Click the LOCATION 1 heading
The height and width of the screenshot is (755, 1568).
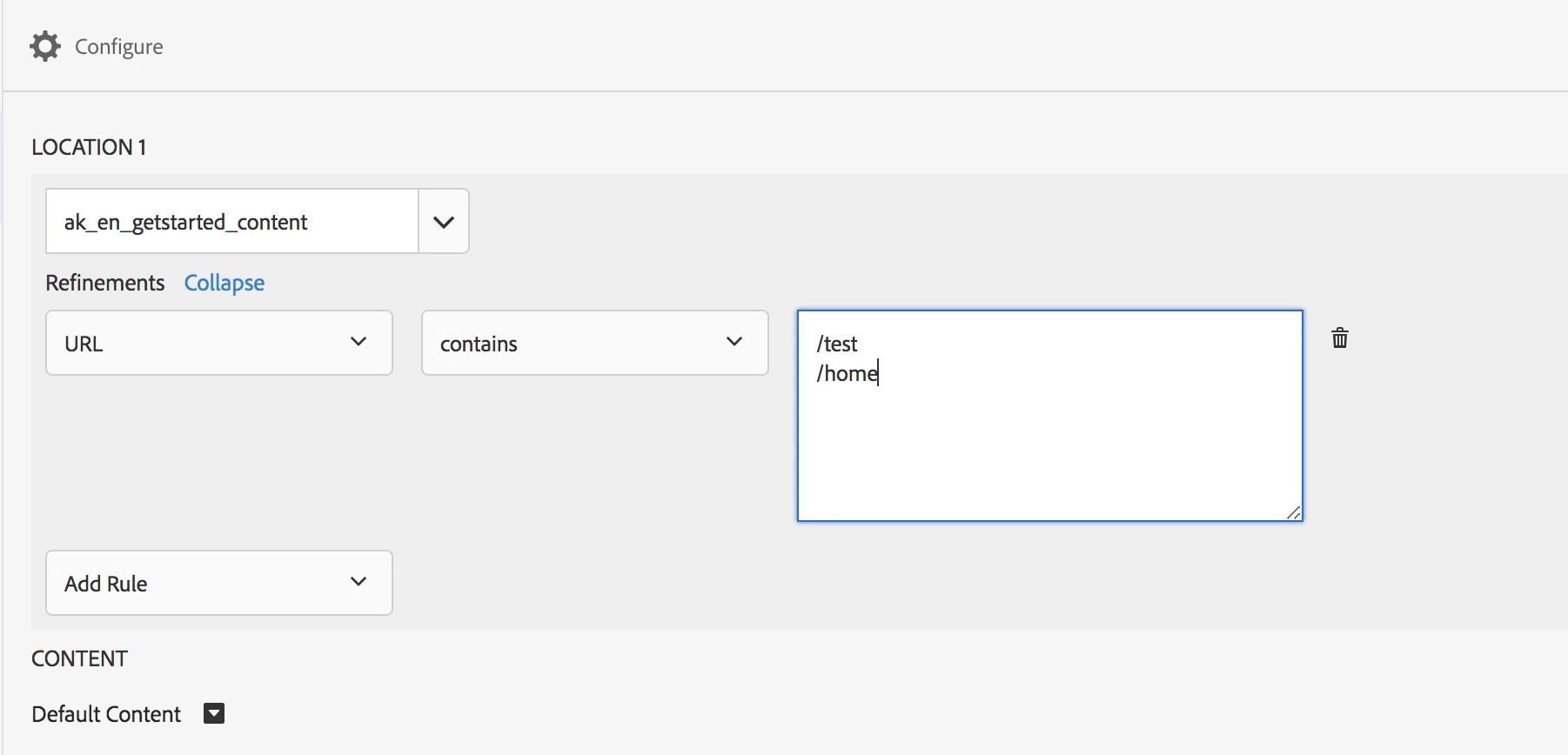click(x=89, y=147)
